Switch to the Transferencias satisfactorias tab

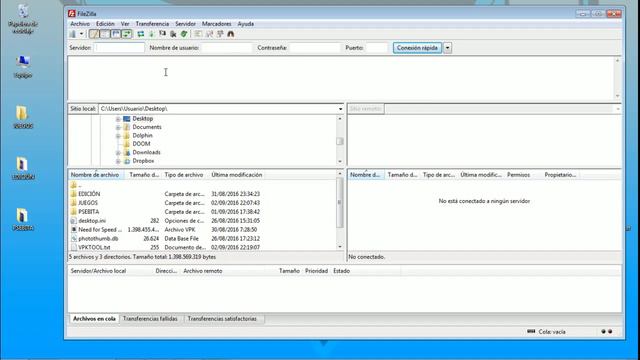click(x=222, y=319)
